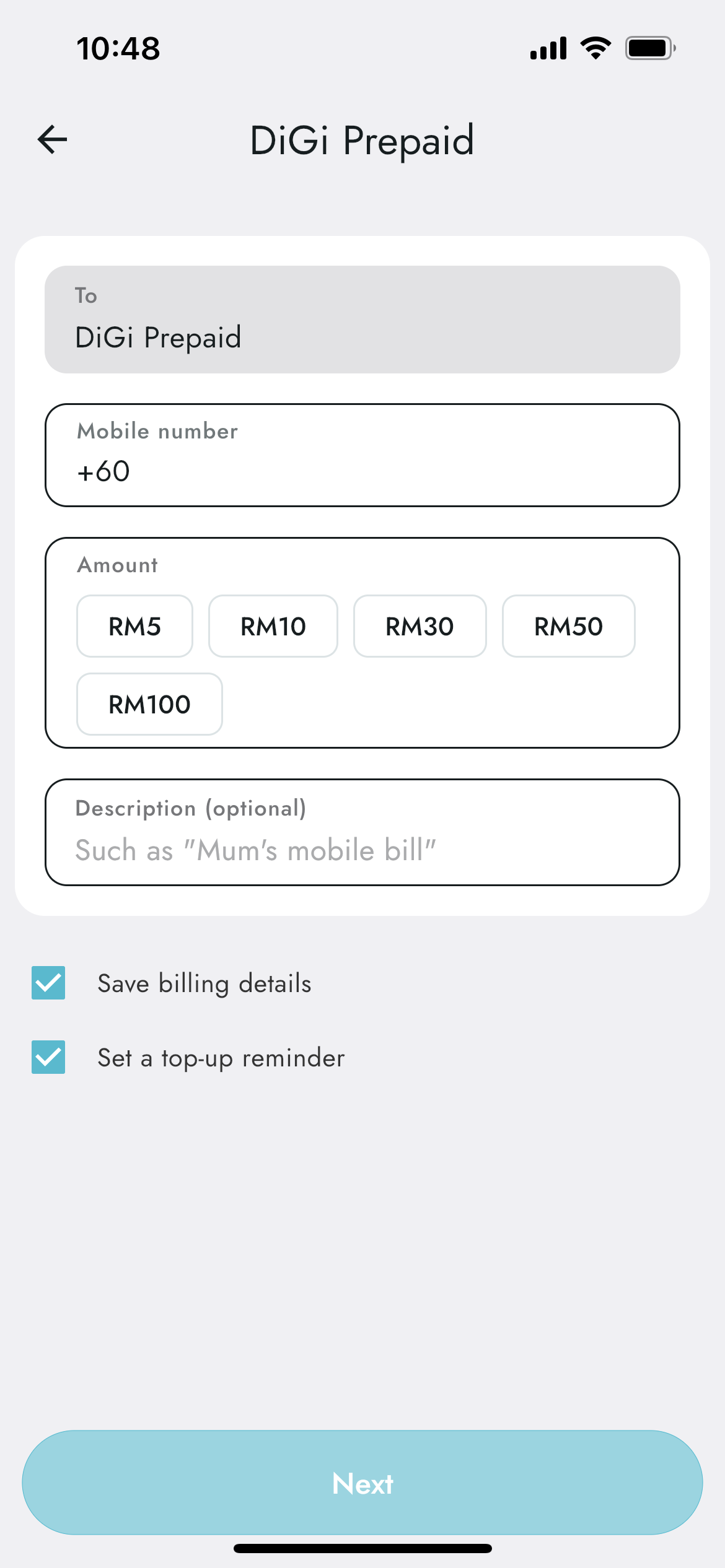The width and height of the screenshot is (725, 1568).
Task: Choose the RM50 top-up amount
Action: 569,626
